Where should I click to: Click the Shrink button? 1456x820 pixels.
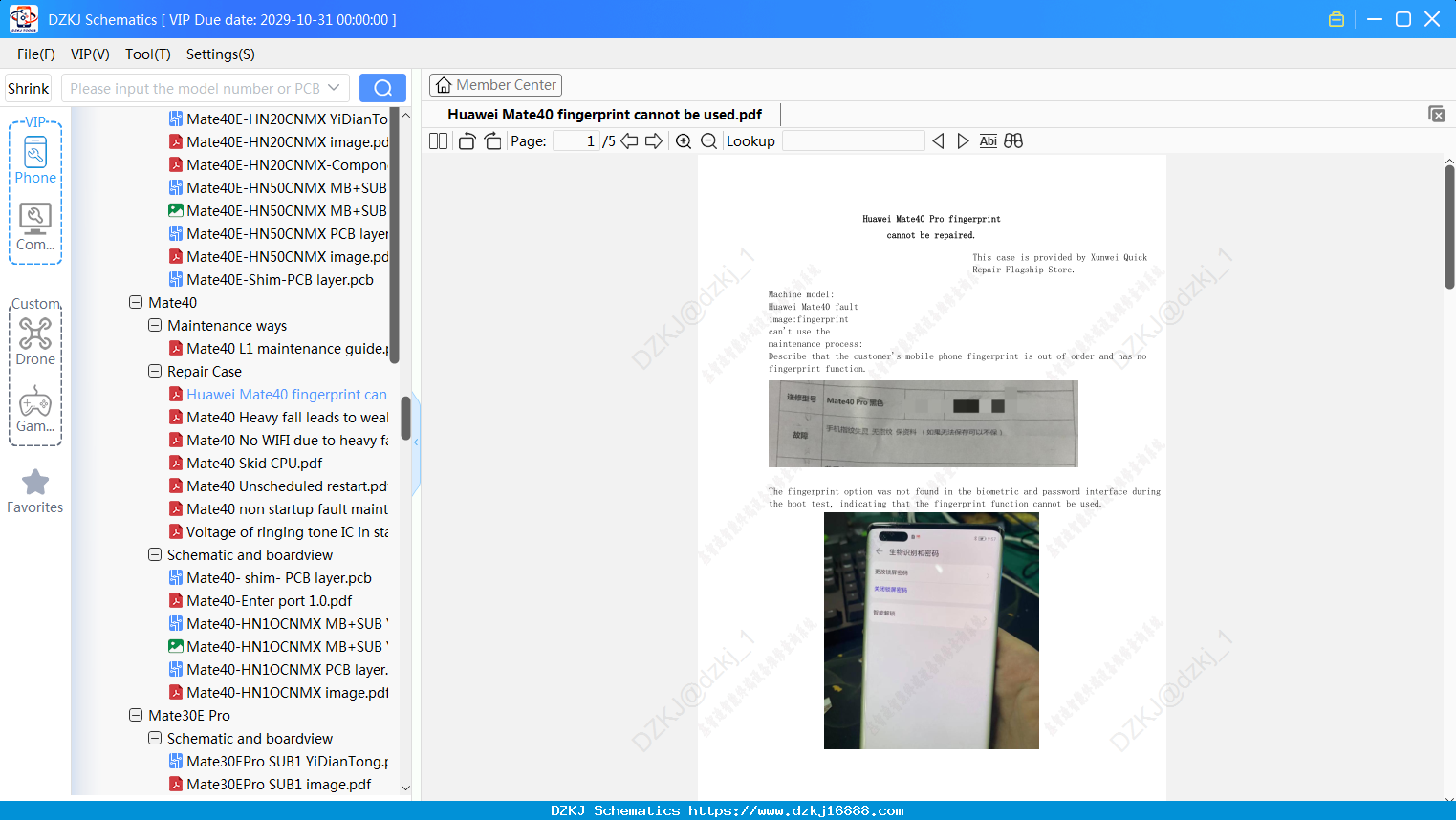[29, 88]
